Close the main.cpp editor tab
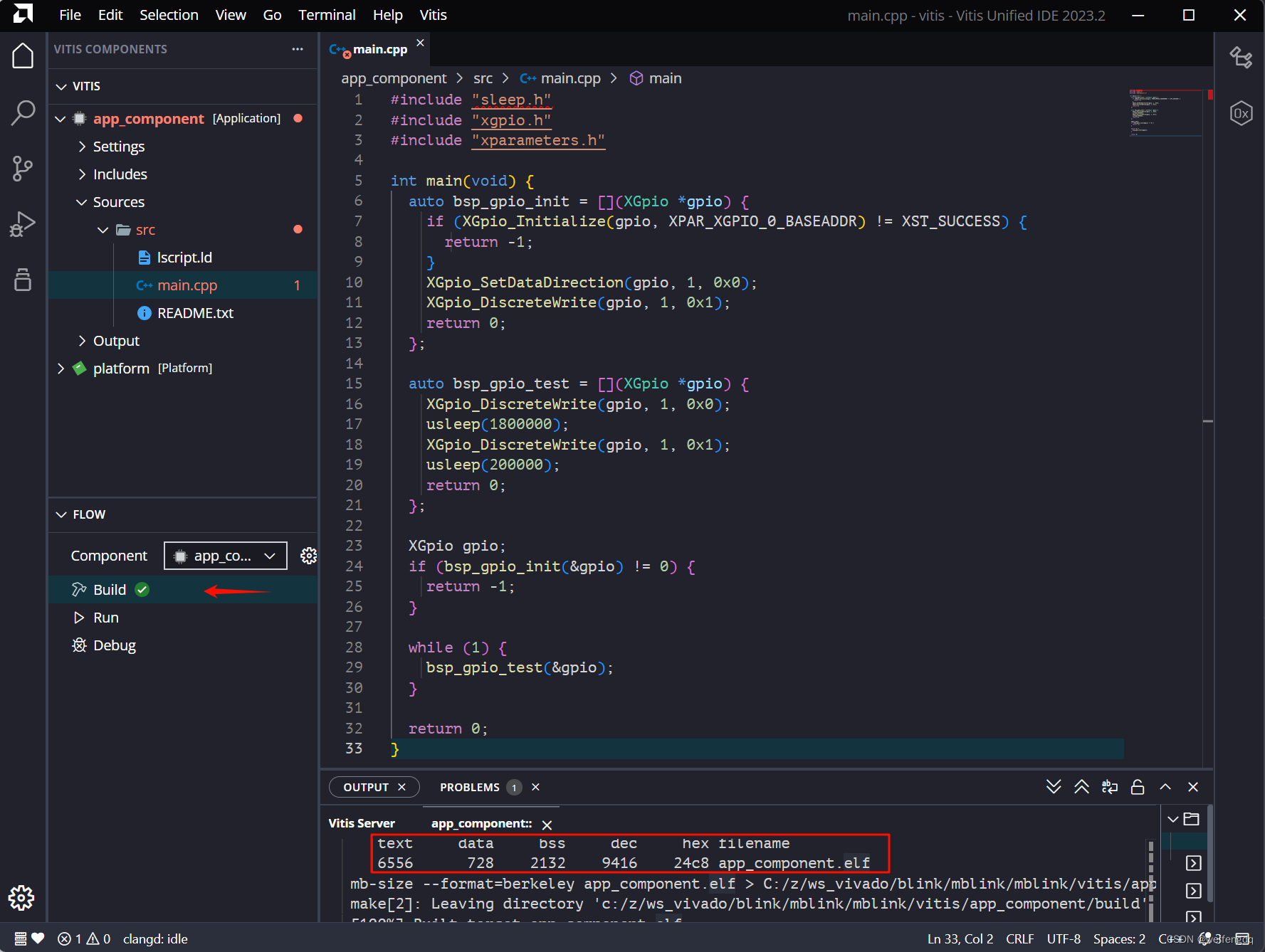The height and width of the screenshot is (952, 1265). coord(420,43)
